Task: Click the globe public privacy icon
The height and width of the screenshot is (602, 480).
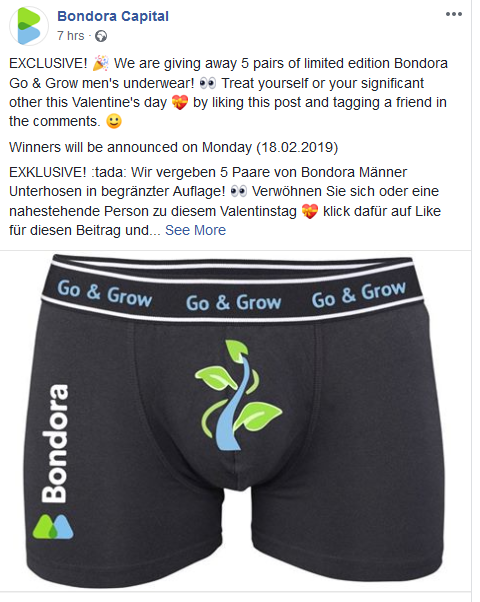Action: coord(101,36)
